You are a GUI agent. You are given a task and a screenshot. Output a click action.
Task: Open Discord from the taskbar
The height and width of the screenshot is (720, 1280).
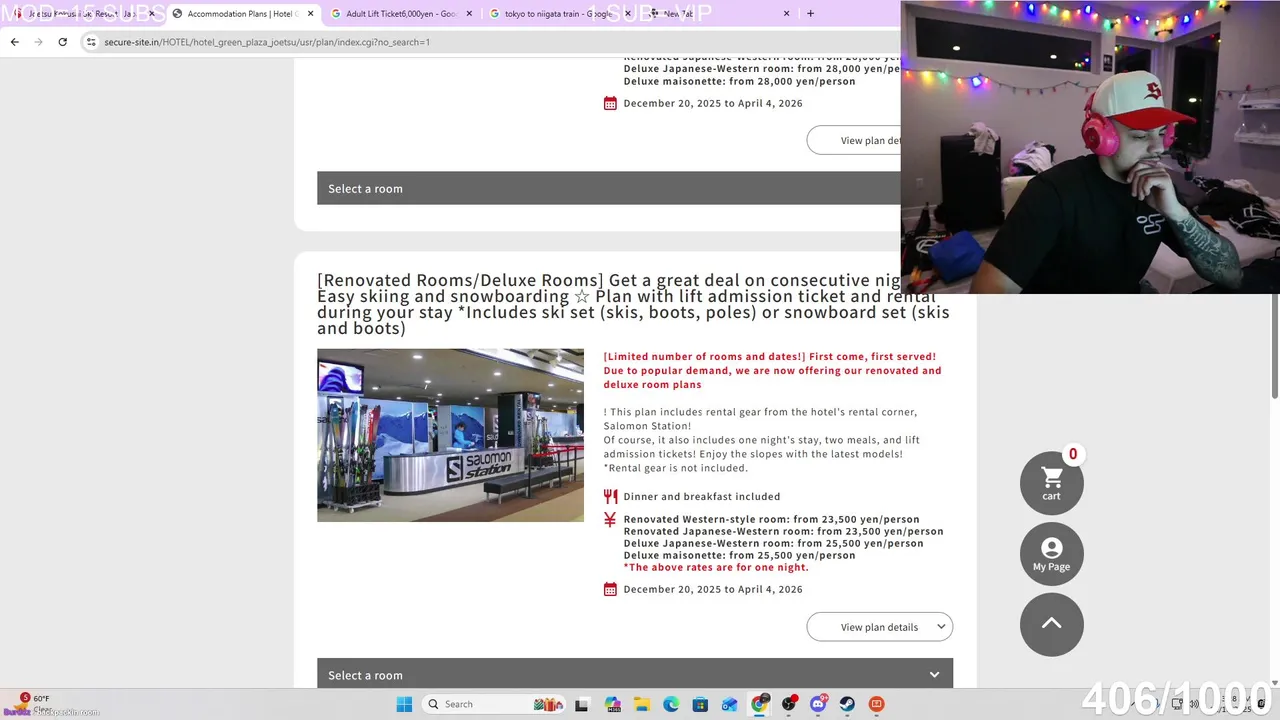[818, 704]
